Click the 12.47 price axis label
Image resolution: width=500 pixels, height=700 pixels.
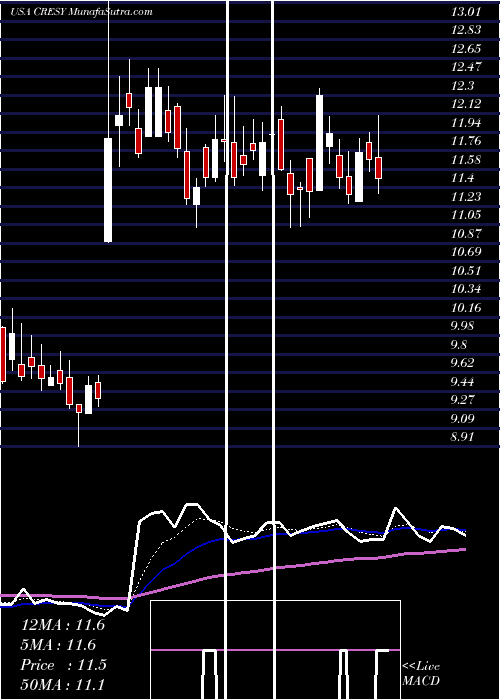tap(466, 67)
